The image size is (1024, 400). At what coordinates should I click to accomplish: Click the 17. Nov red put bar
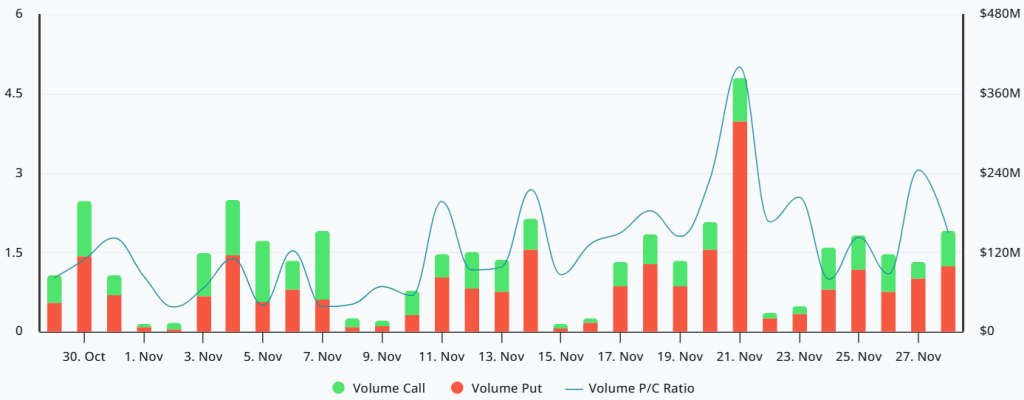coord(620,308)
